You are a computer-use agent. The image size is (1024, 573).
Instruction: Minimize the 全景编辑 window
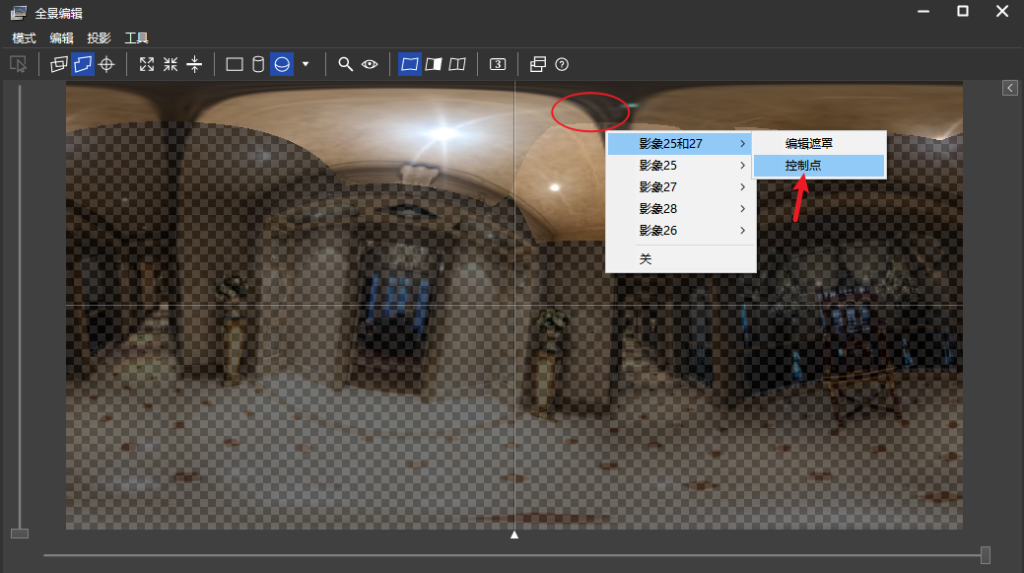click(923, 11)
